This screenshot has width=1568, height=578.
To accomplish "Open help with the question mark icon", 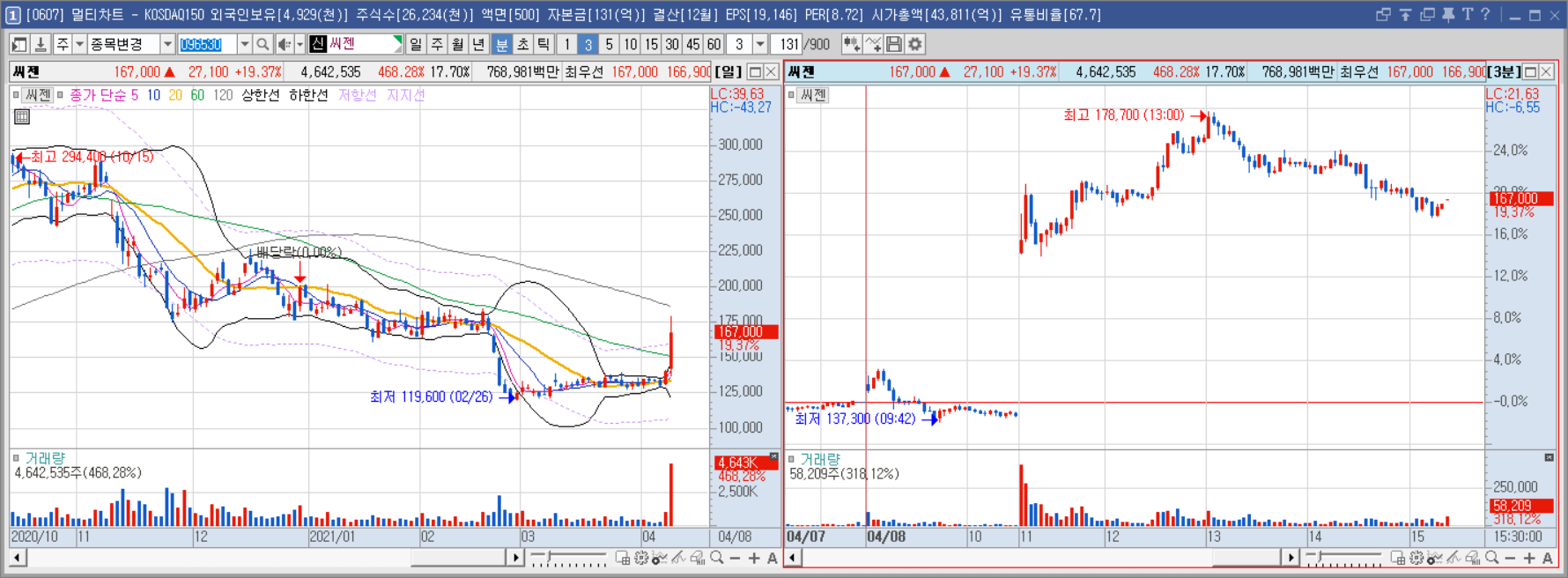I will (x=1485, y=14).
